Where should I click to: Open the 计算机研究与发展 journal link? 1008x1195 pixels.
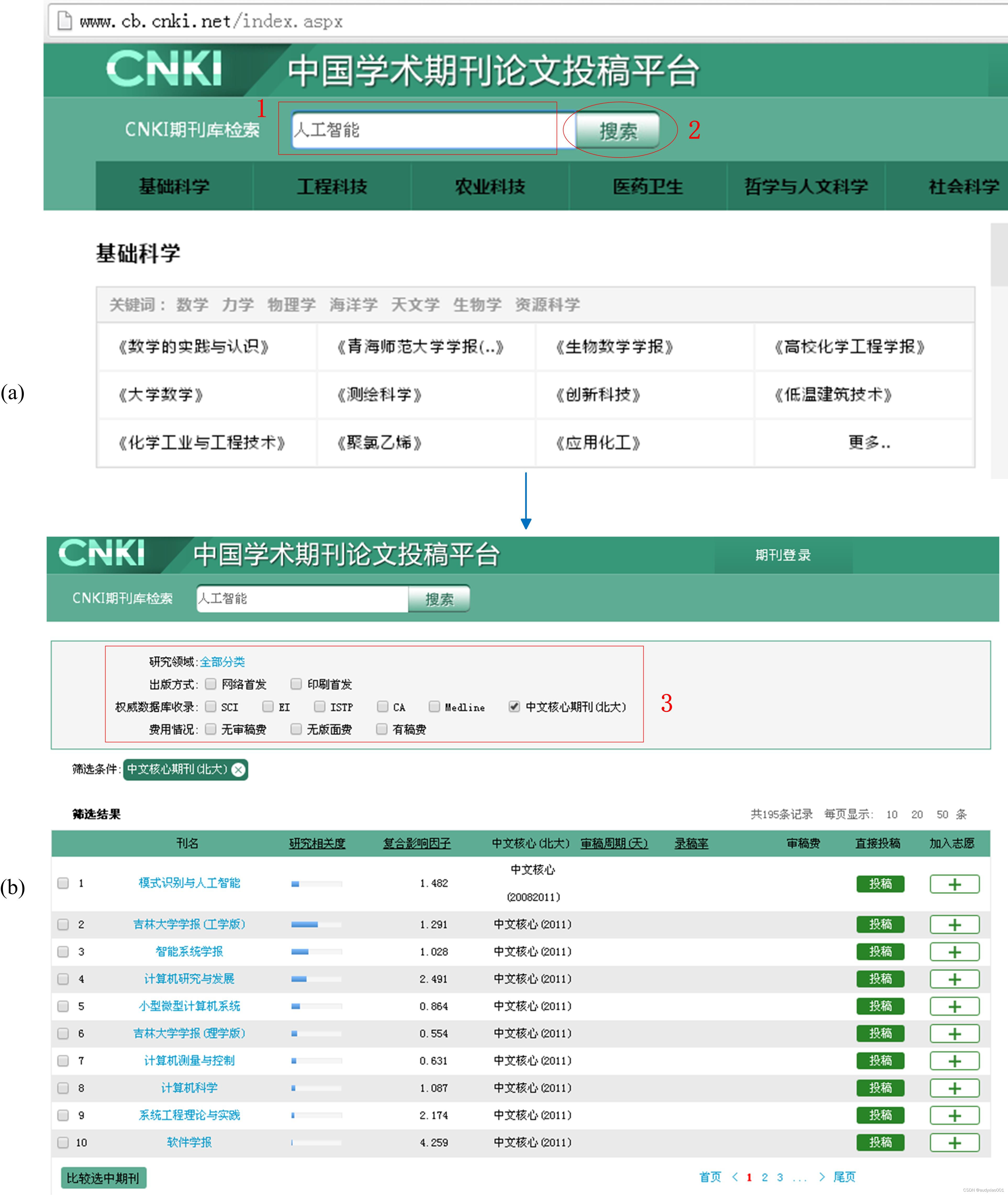pyautogui.click(x=189, y=979)
